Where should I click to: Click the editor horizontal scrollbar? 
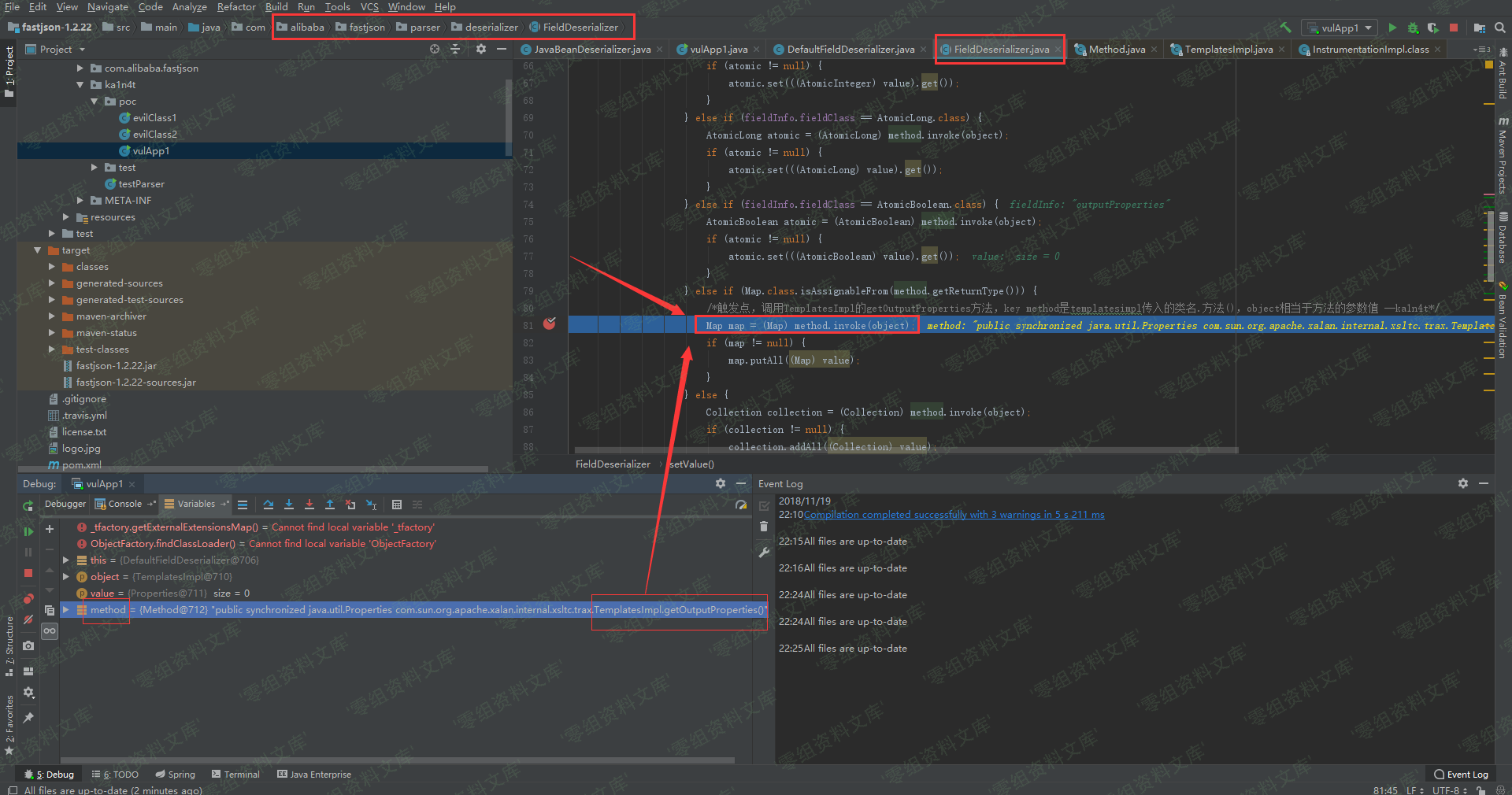906,450
